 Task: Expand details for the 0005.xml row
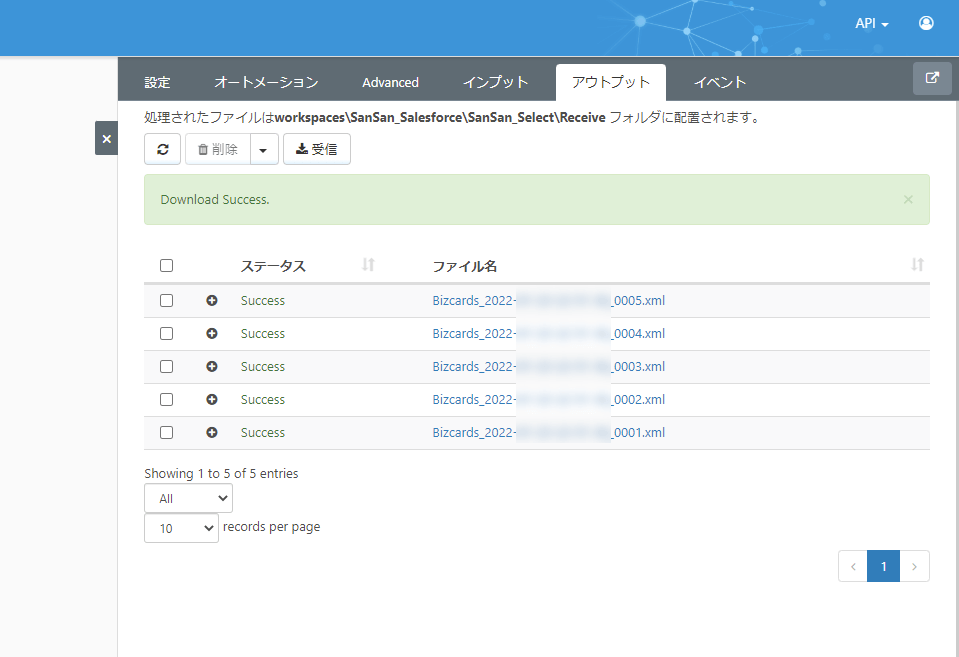click(x=212, y=301)
